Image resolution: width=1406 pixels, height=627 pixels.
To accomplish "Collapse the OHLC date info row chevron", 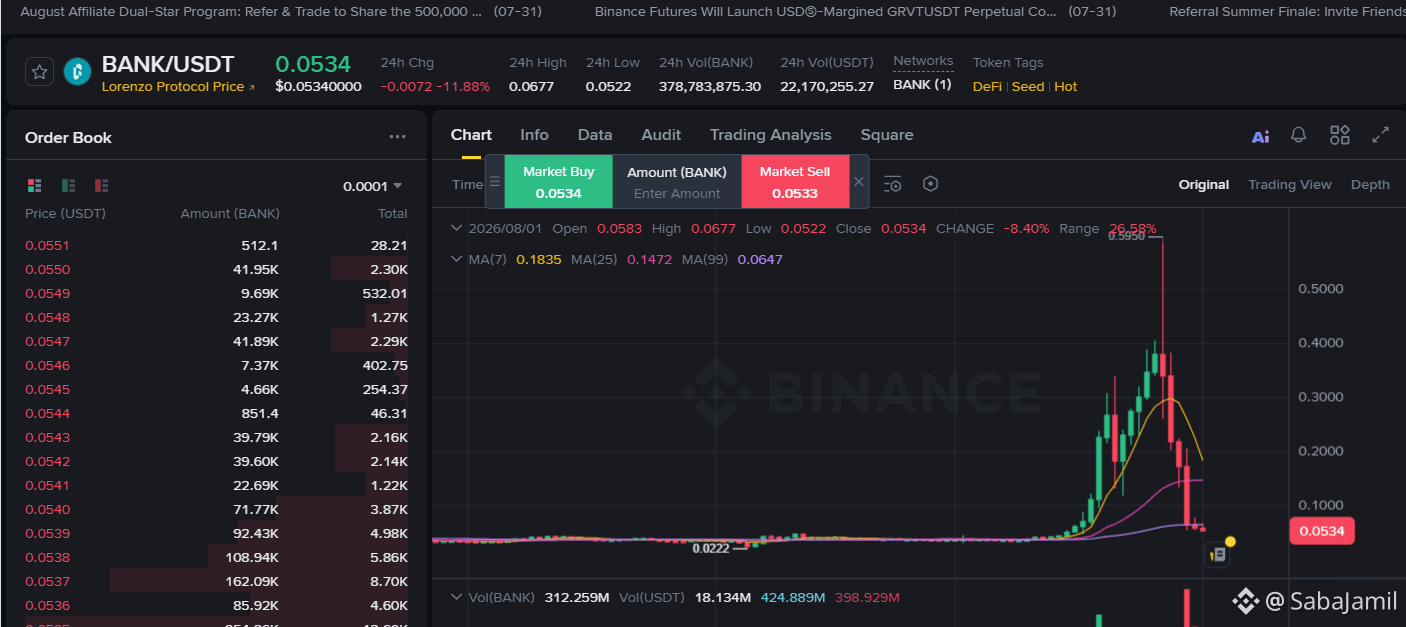I will coord(456,228).
